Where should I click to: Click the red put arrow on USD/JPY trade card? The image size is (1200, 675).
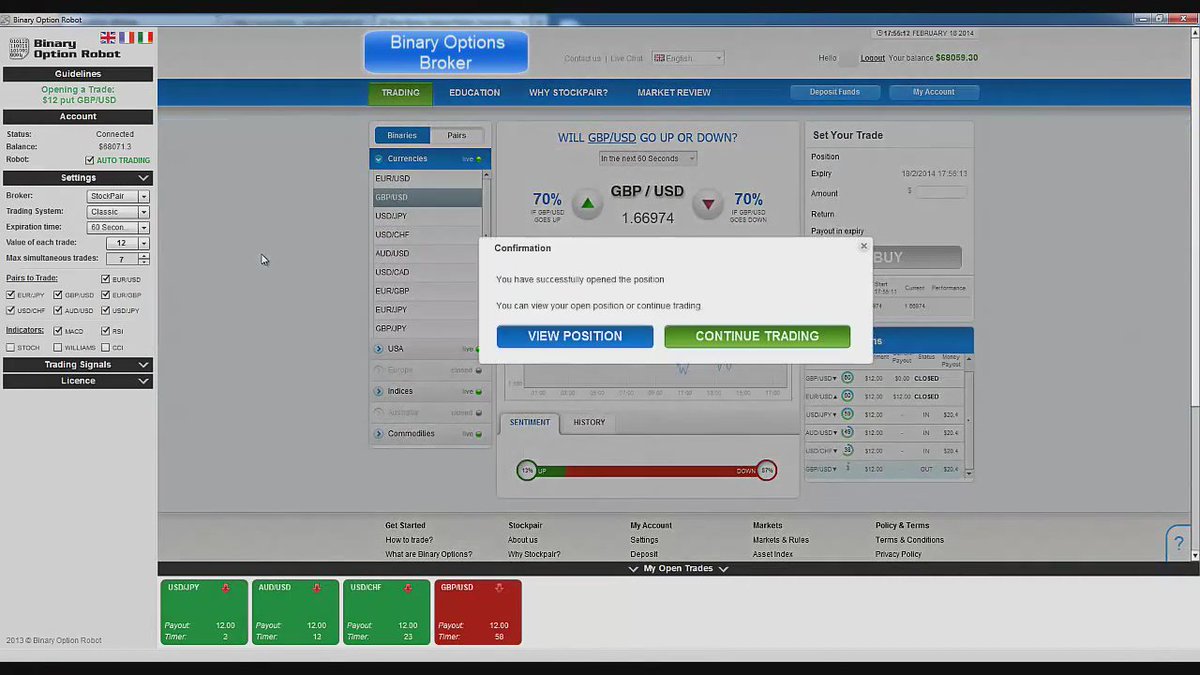tap(226, 588)
